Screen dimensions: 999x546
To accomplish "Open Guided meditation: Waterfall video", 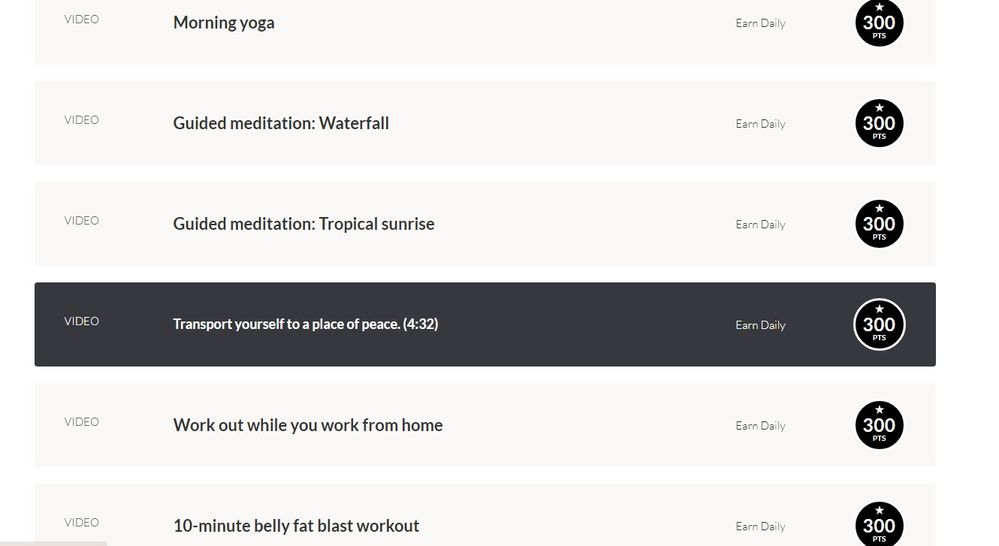I will pos(281,124).
